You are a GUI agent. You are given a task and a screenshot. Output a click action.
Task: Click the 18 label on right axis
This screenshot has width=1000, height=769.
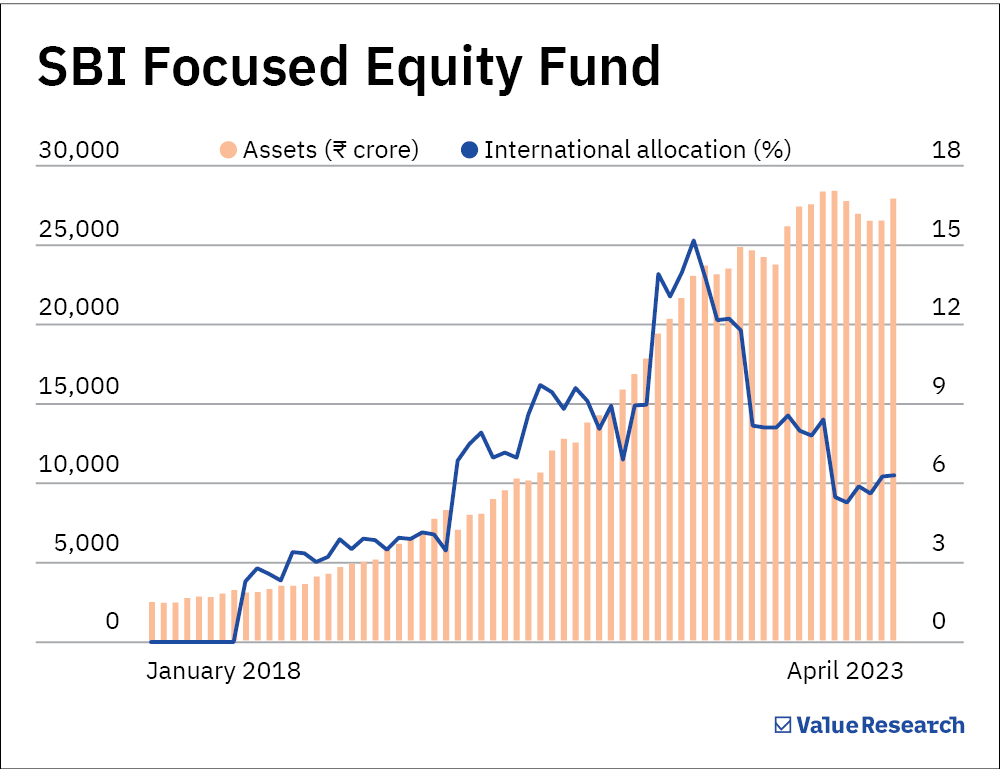(x=945, y=150)
